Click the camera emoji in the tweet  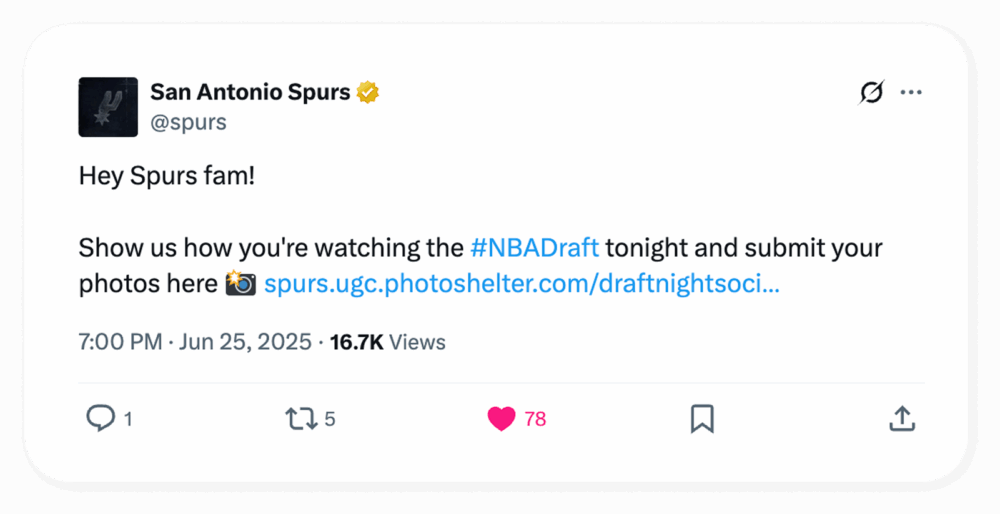[240, 284]
